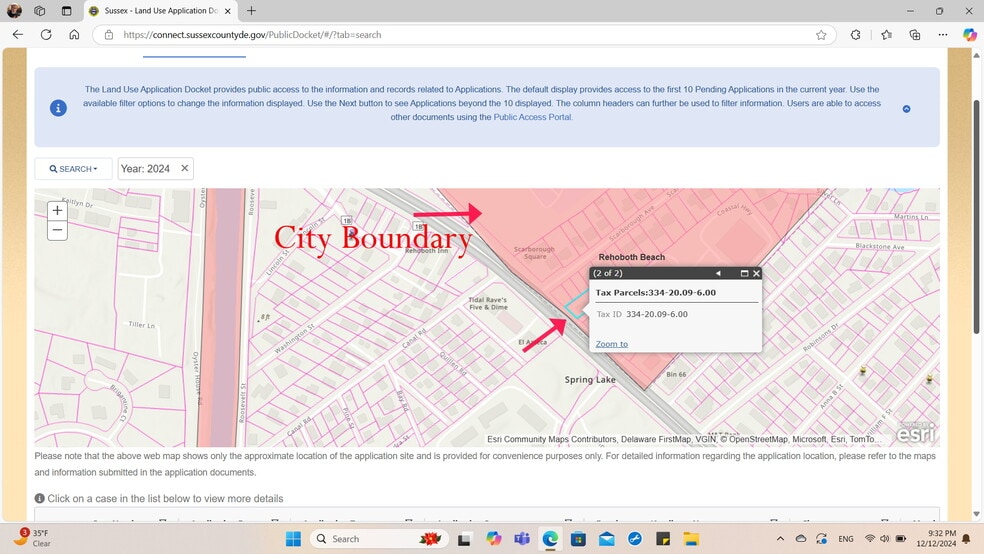Open browser extensions menu
984x554 pixels.
tap(855, 34)
